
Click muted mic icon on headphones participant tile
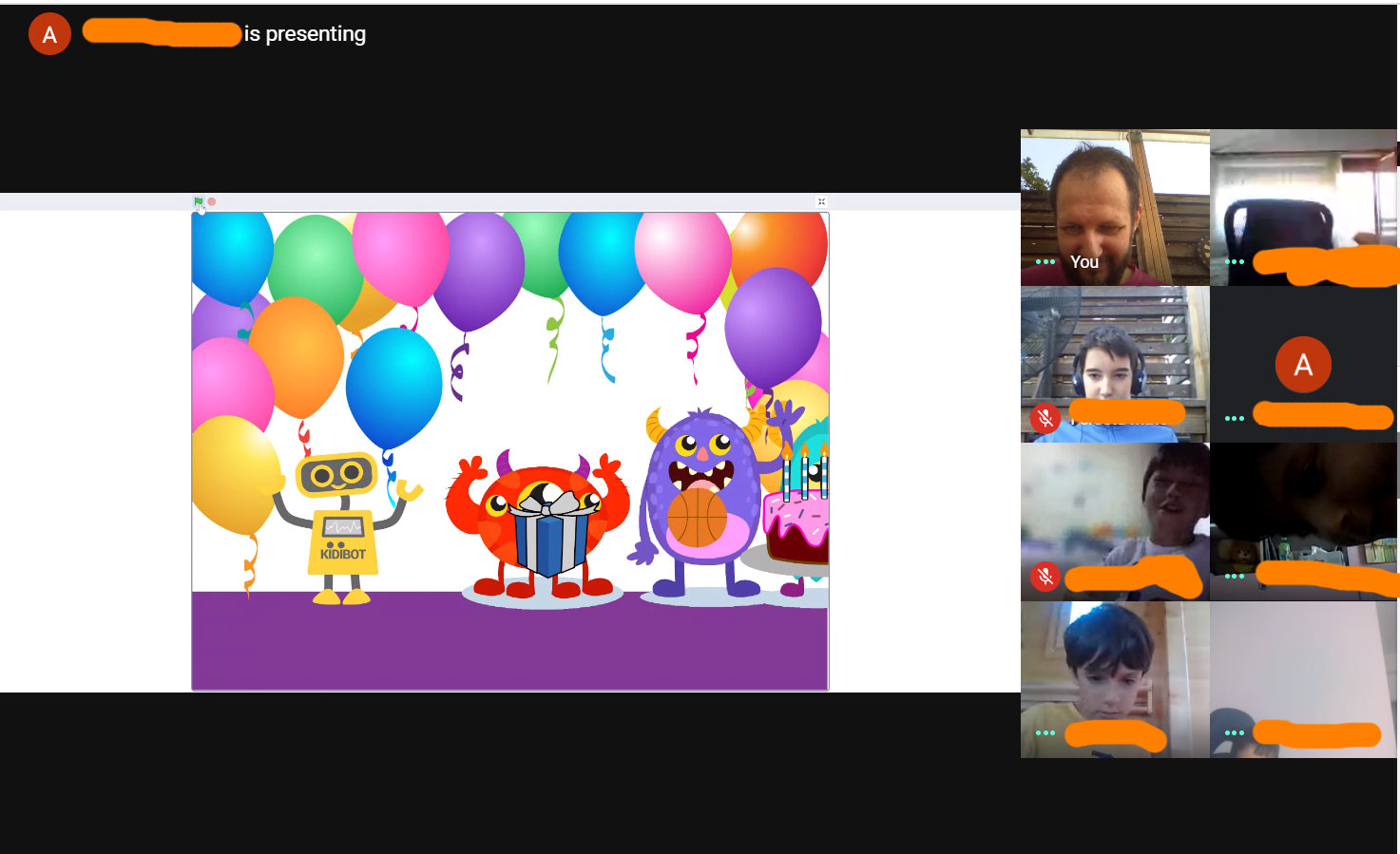(x=1045, y=418)
